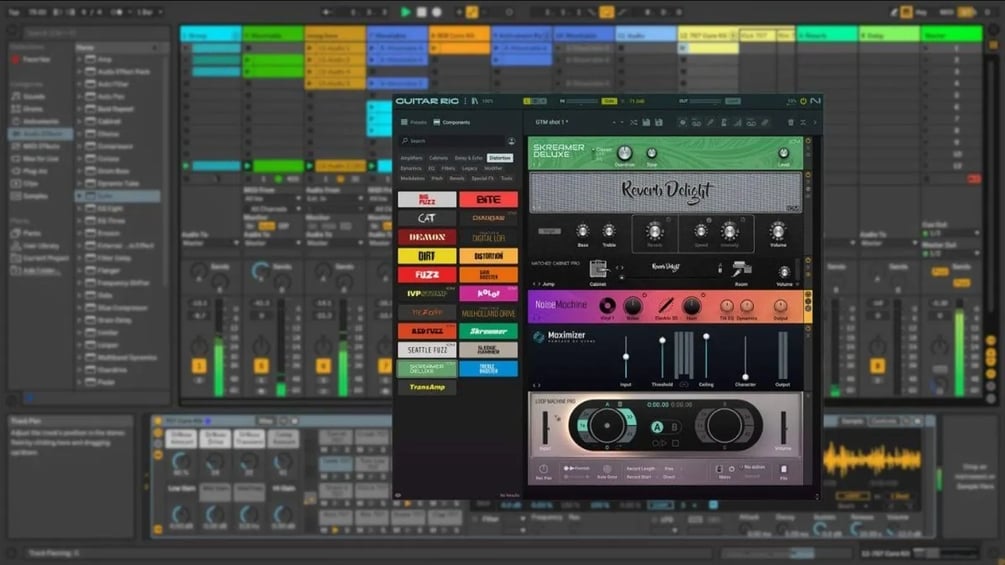The height and width of the screenshot is (565, 1005).
Task: Toggle the Rec Pan power icon in Loop Machine
Action: coord(544,469)
